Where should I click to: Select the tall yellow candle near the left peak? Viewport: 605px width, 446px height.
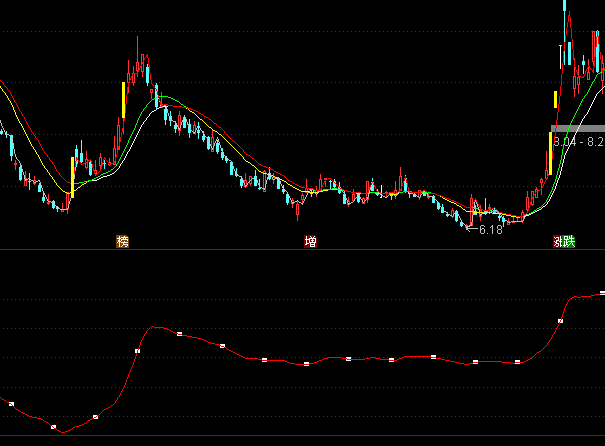[x=123, y=99]
